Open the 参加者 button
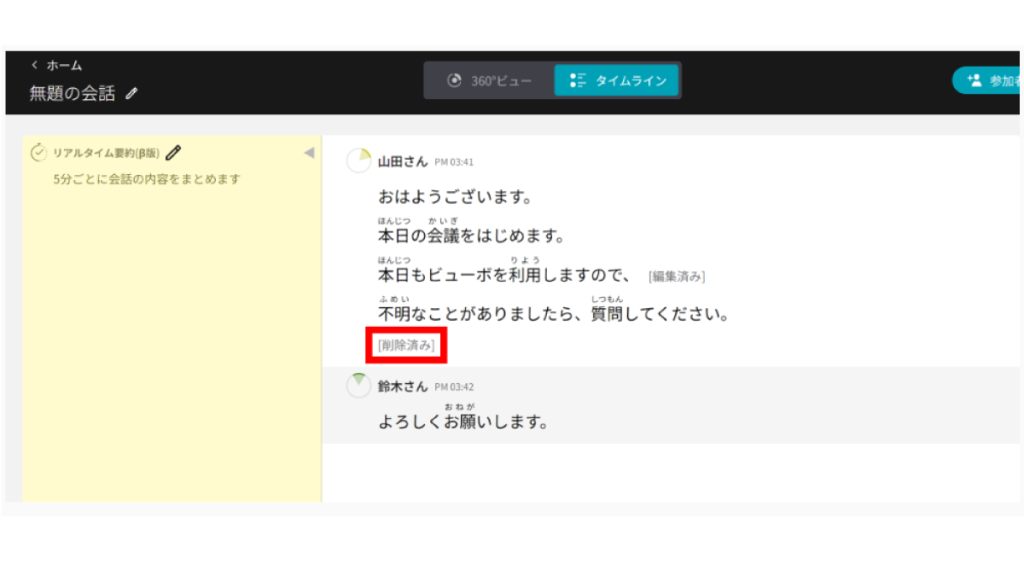This screenshot has height=576, width=1024. point(990,81)
